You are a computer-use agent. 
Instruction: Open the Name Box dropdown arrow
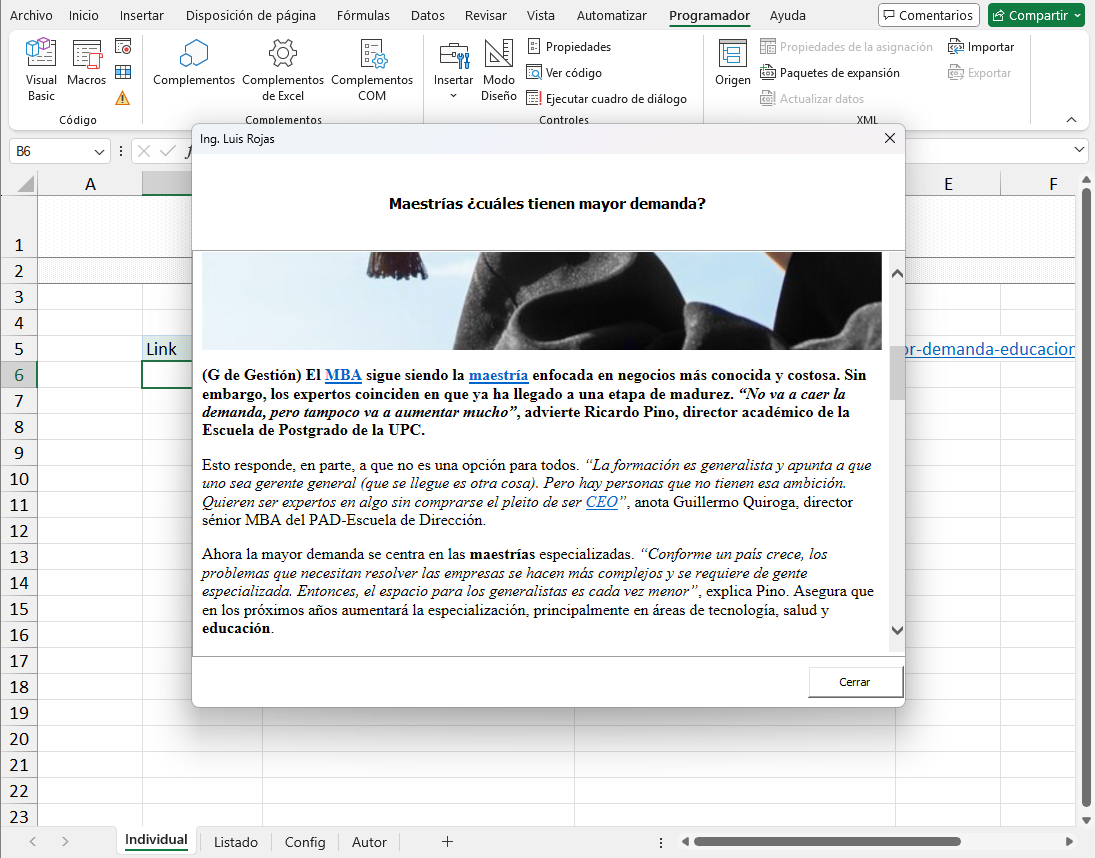98,151
